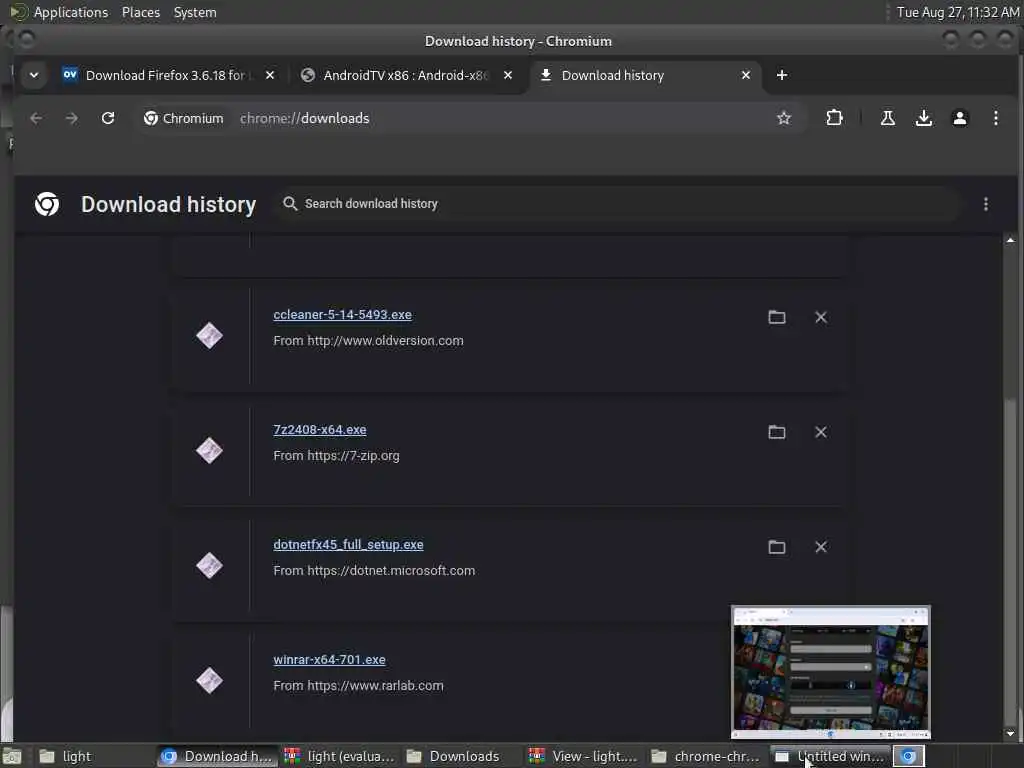Image resolution: width=1024 pixels, height=768 pixels.
Task: Open winrar-x64-701.exe download link
Action: [329, 660]
